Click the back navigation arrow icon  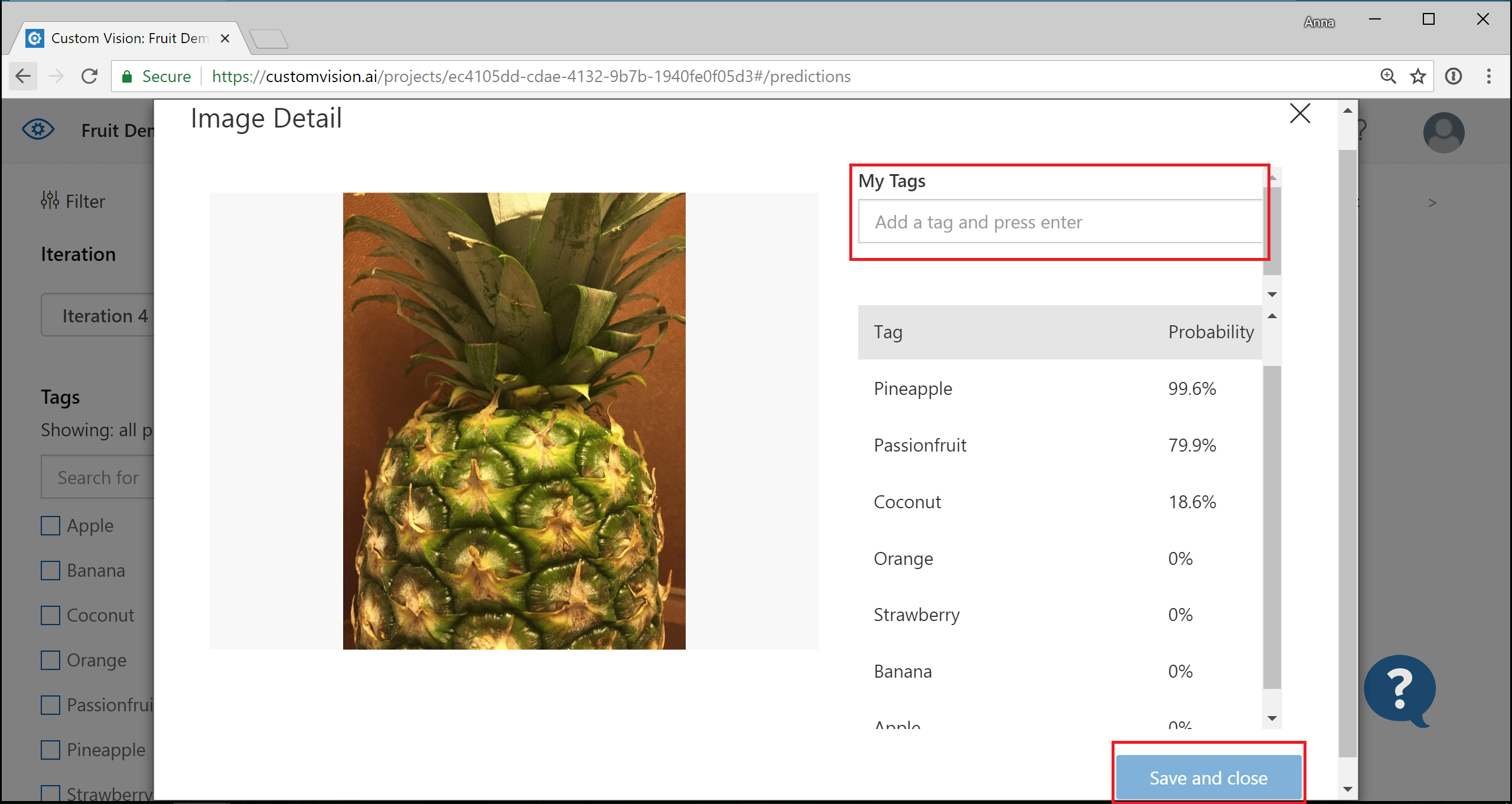coord(22,76)
